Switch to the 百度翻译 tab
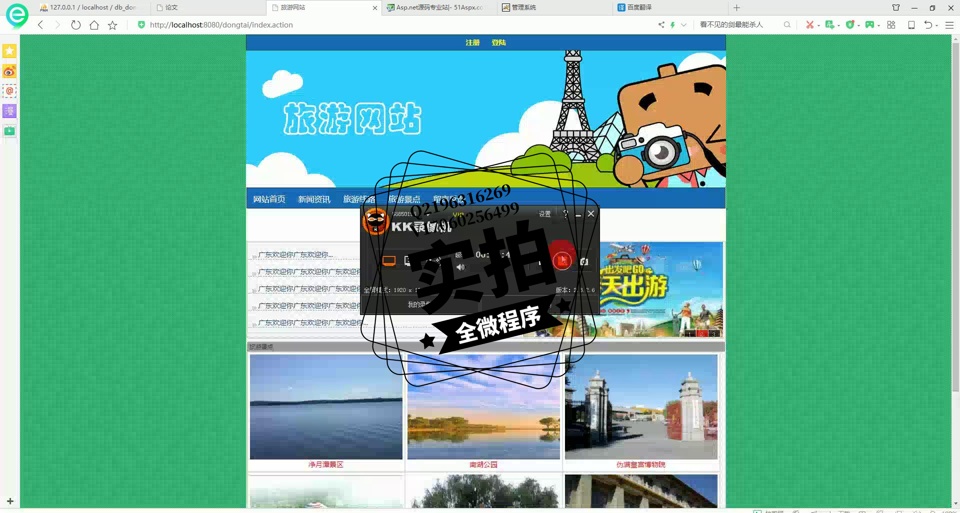This screenshot has height=513, width=960. click(669, 8)
